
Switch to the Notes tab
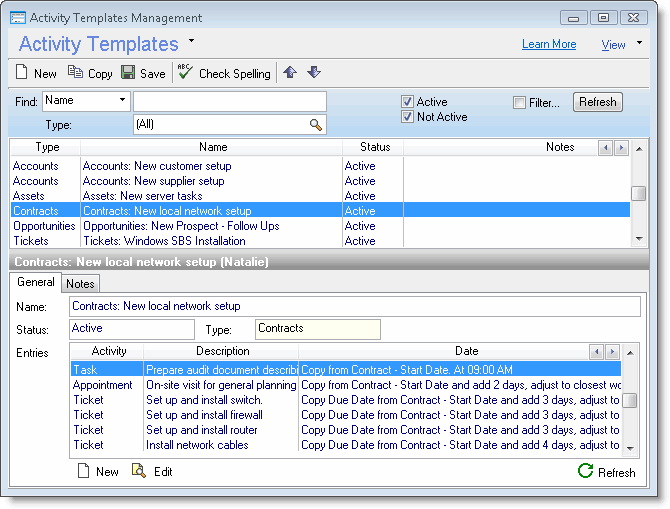[80, 284]
